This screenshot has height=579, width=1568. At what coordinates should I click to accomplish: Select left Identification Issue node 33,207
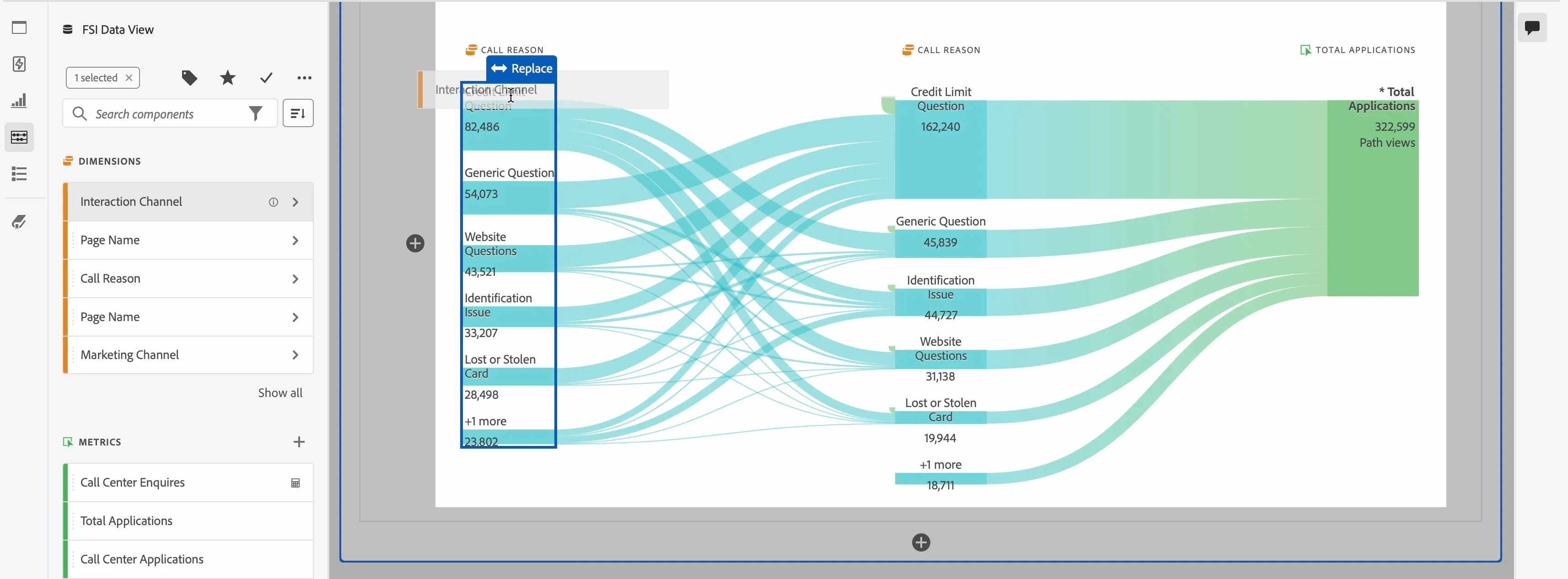(x=509, y=316)
